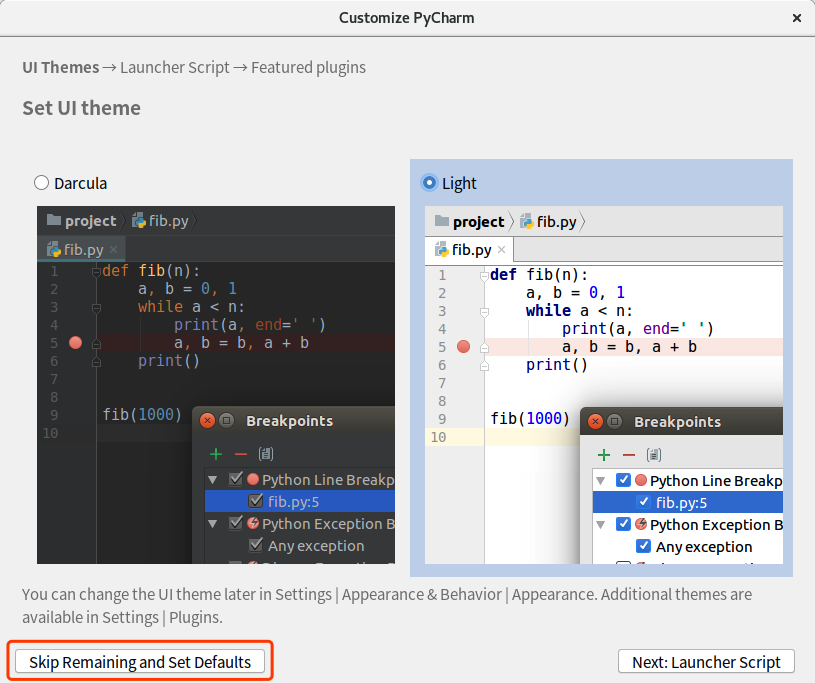Click the project folder icon in Darcula preview
Image resolution: width=815 pixels, height=683 pixels.
click(54, 220)
